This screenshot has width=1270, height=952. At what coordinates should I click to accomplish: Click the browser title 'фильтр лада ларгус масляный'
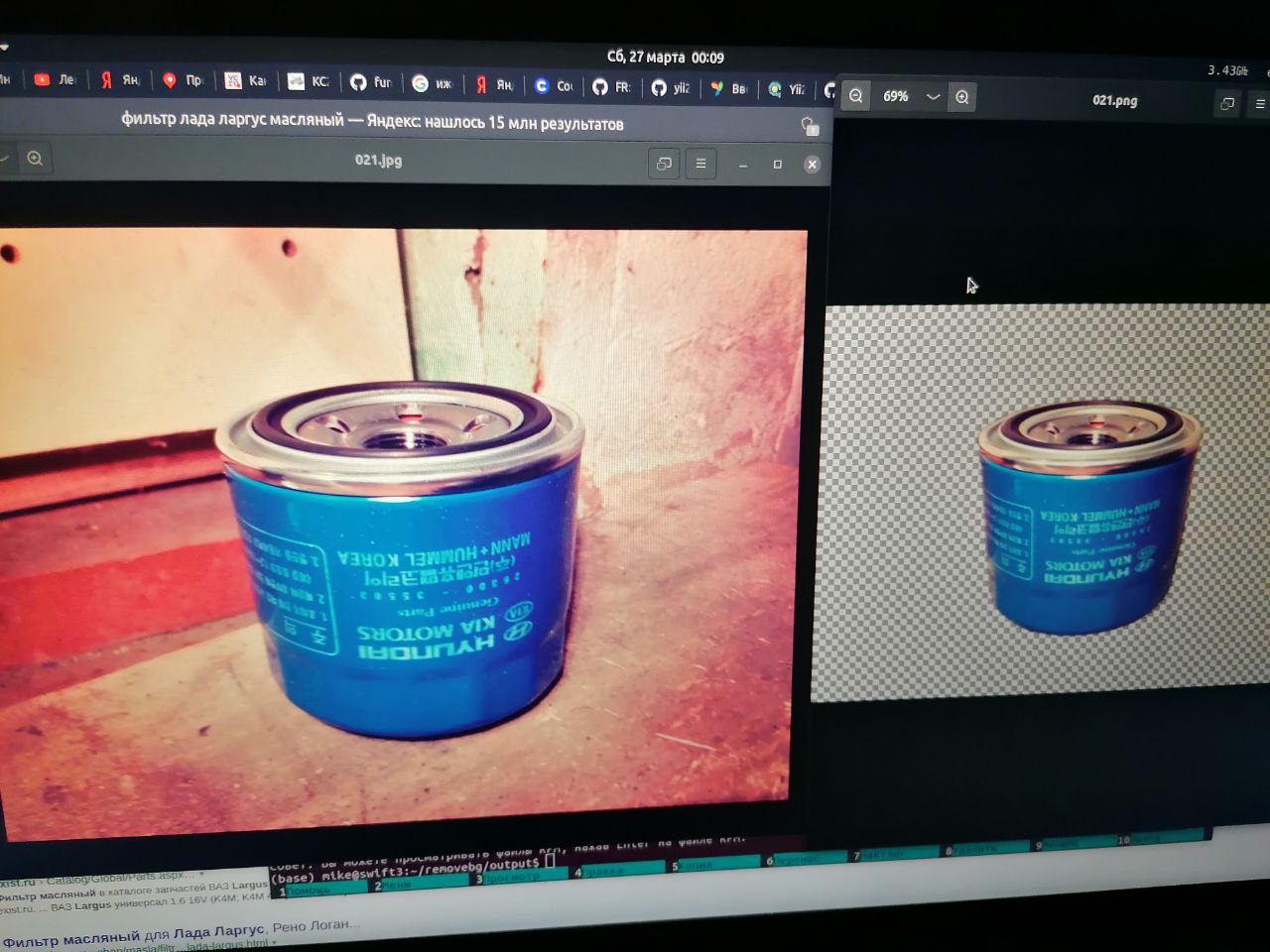[372, 123]
